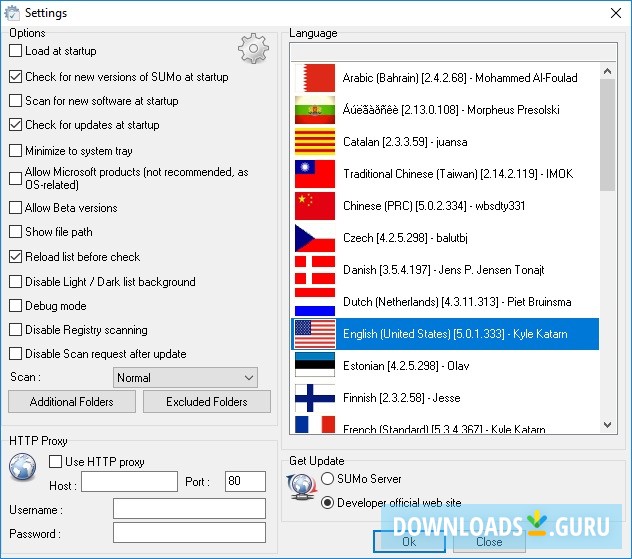Select Arabic (Bahrain) language text

pyautogui.click(x=460, y=78)
